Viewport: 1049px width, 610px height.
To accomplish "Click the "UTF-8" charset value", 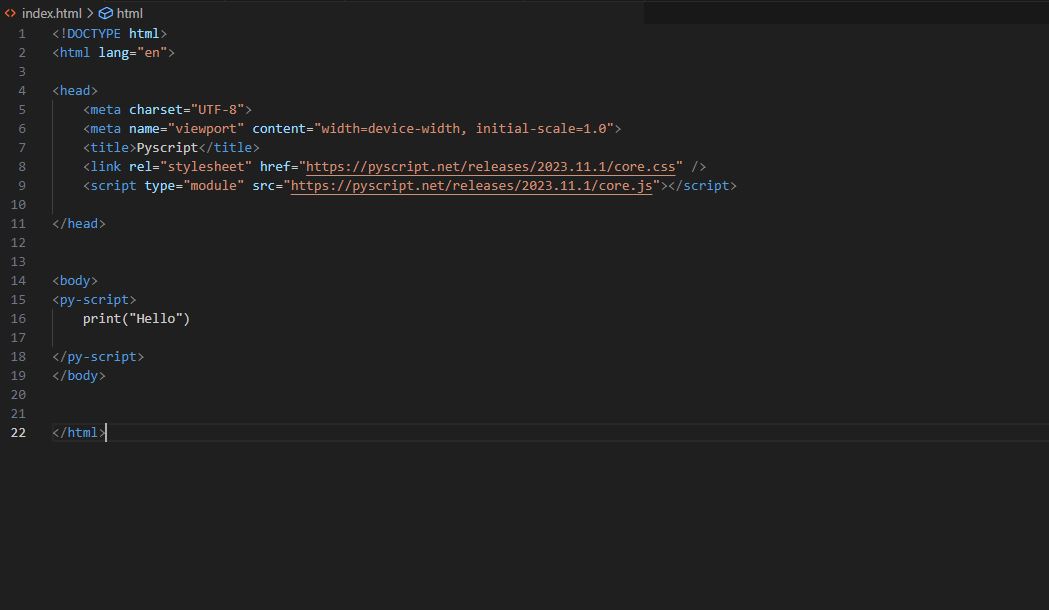I will coord(216,110).
